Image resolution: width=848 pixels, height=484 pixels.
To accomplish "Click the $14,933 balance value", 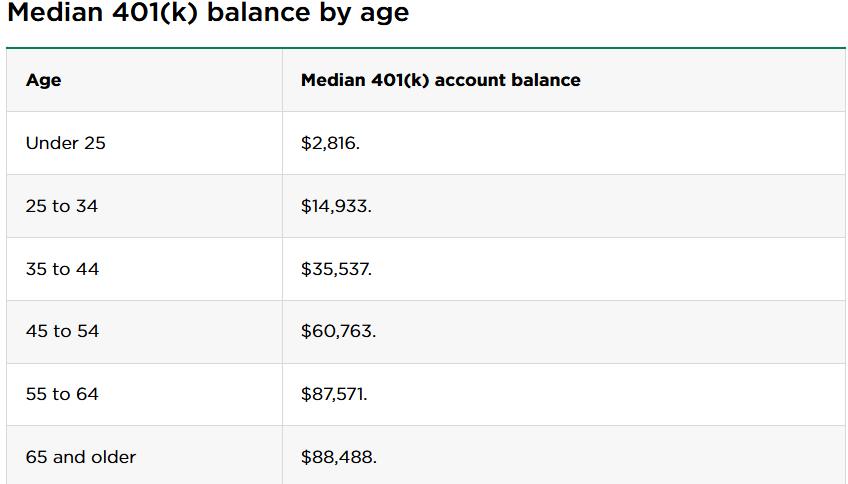I will [x=336, y=206].
